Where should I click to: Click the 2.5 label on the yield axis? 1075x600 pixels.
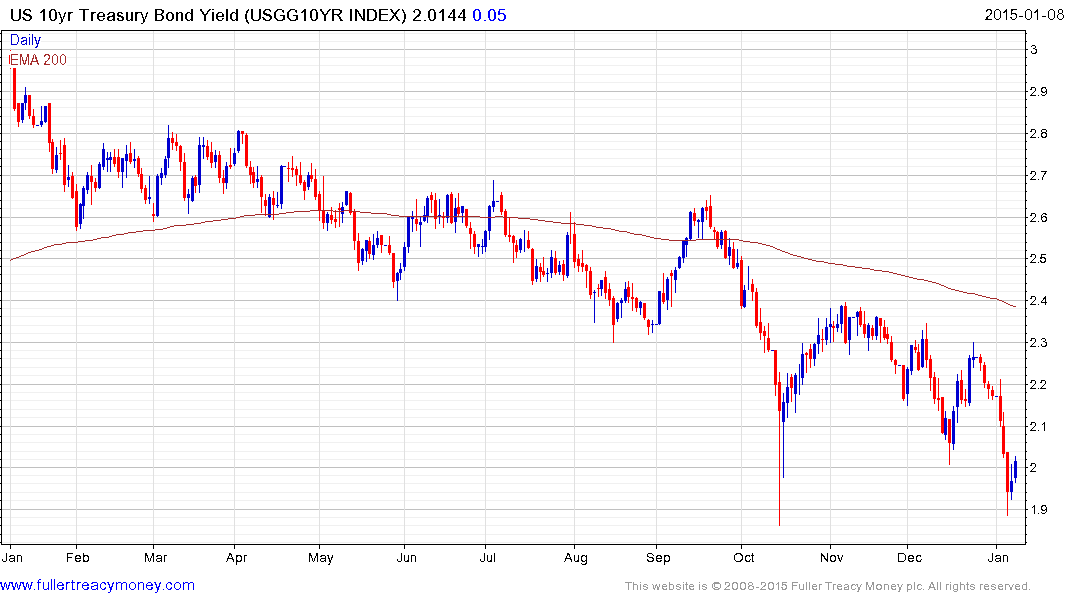(x=1039, y=259)
